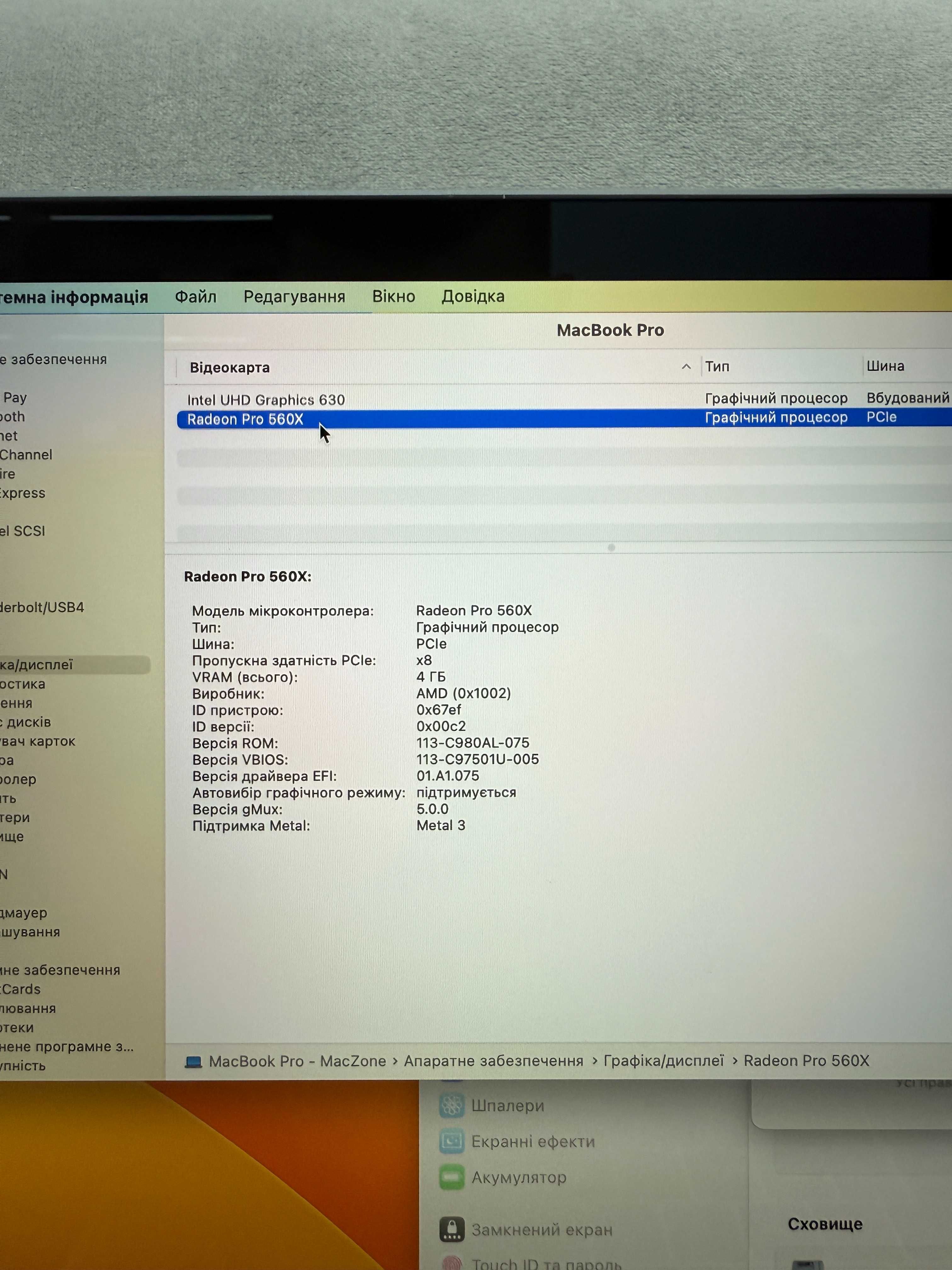Click the Radeon Pro 560X details heading
The width and height of the screenshot is (952, 1270).
pyautogui.click(x=247, y=576)
